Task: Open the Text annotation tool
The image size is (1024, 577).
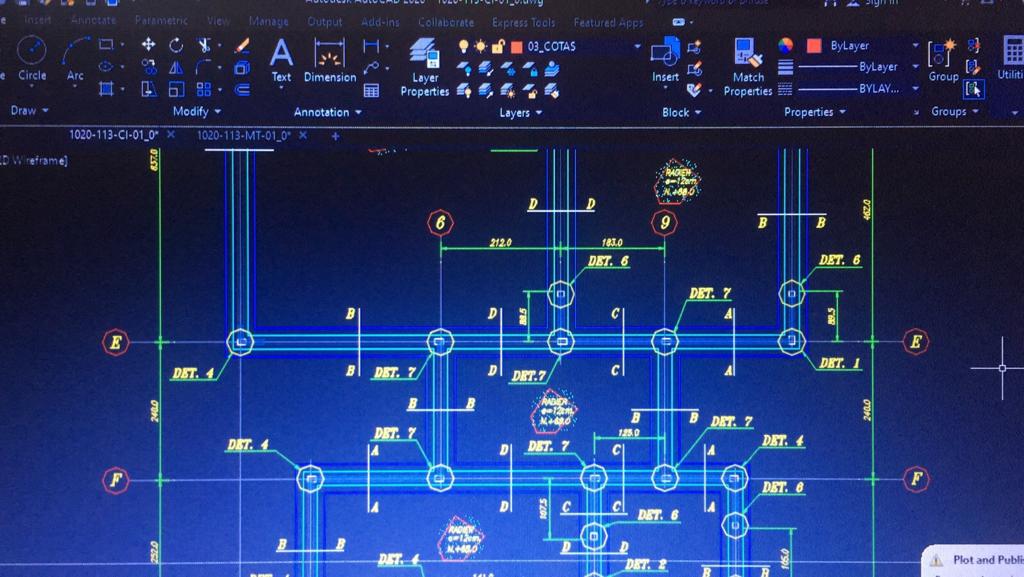Action: point(281,58)
